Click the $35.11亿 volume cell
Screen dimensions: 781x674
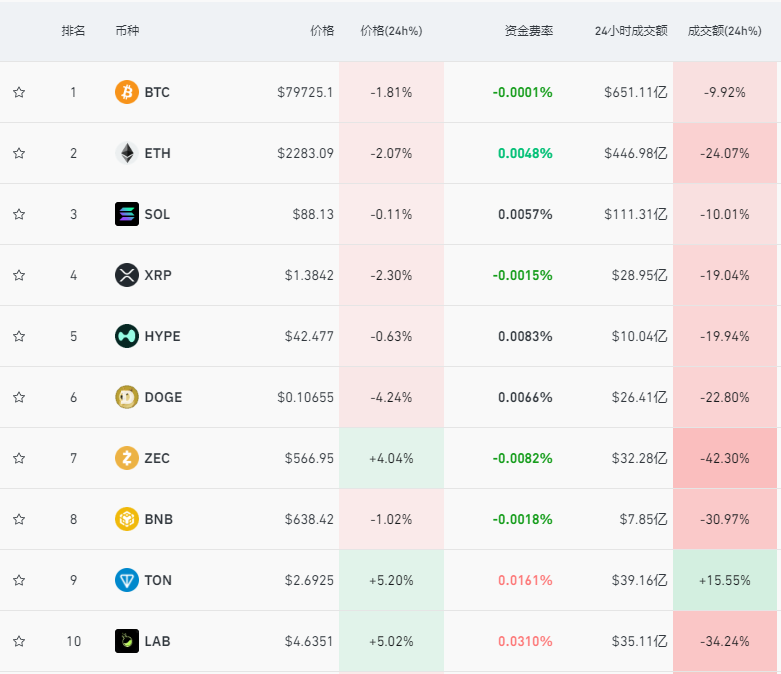640,641
